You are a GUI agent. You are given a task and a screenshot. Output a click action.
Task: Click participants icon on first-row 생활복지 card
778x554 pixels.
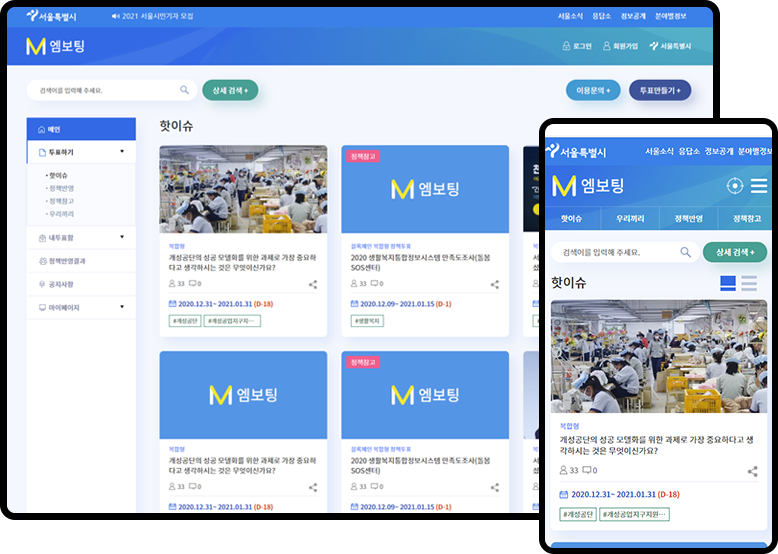pos(354,283)
